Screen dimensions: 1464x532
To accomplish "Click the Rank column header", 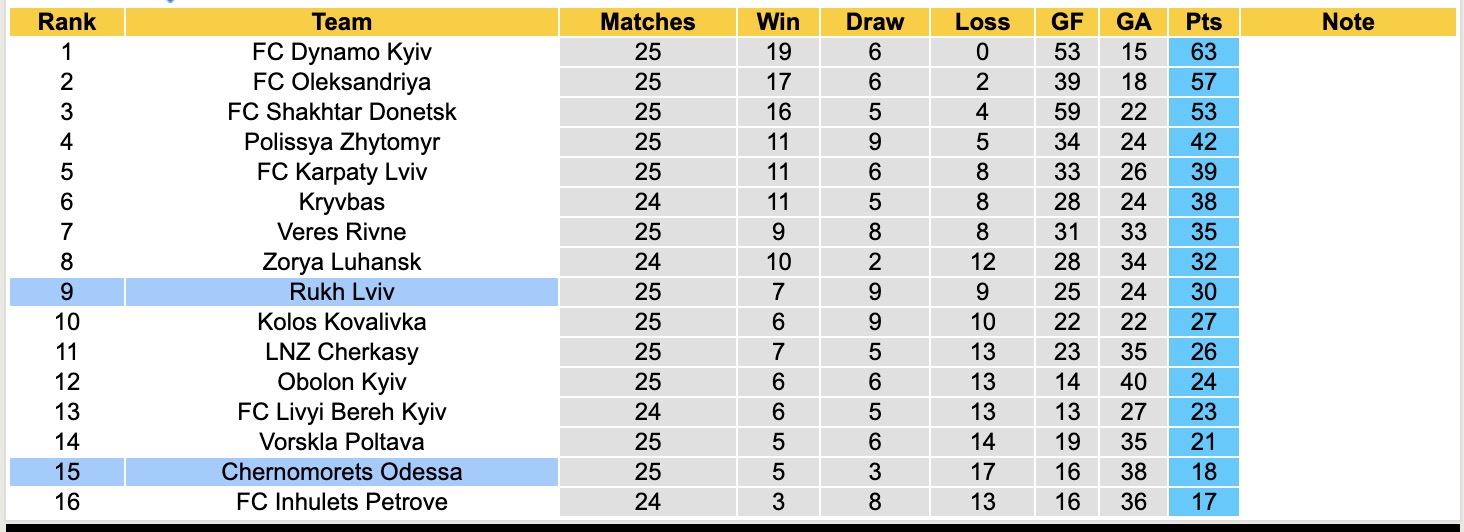I will 66,22.
